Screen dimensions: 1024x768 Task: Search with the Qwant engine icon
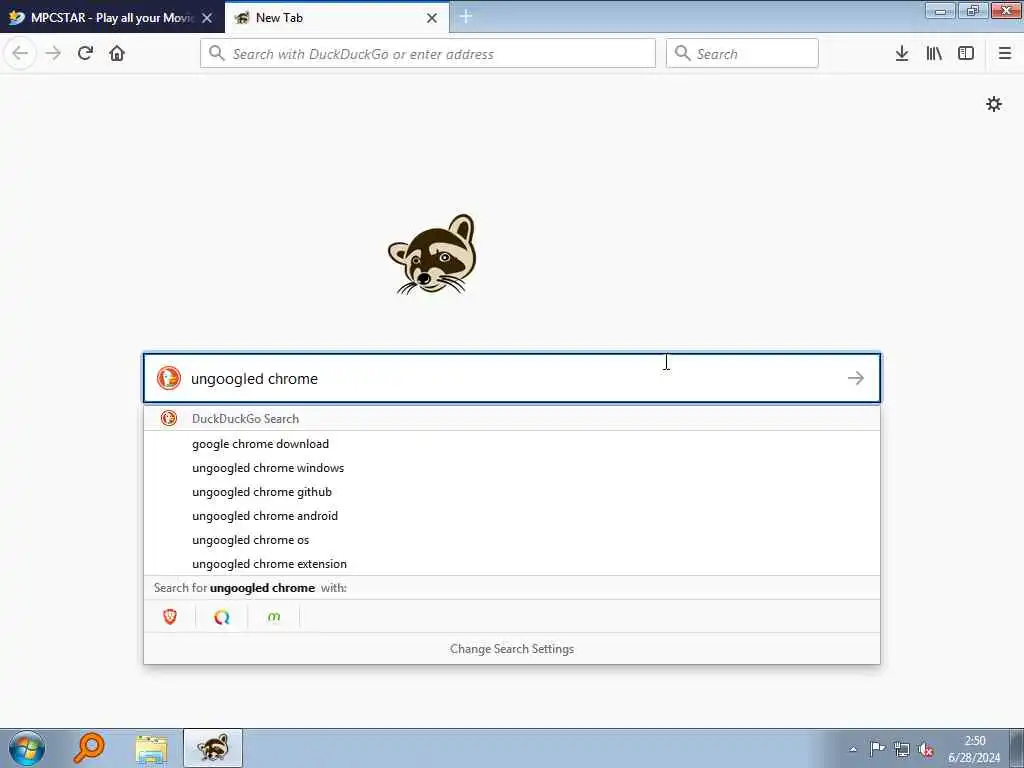222,616
